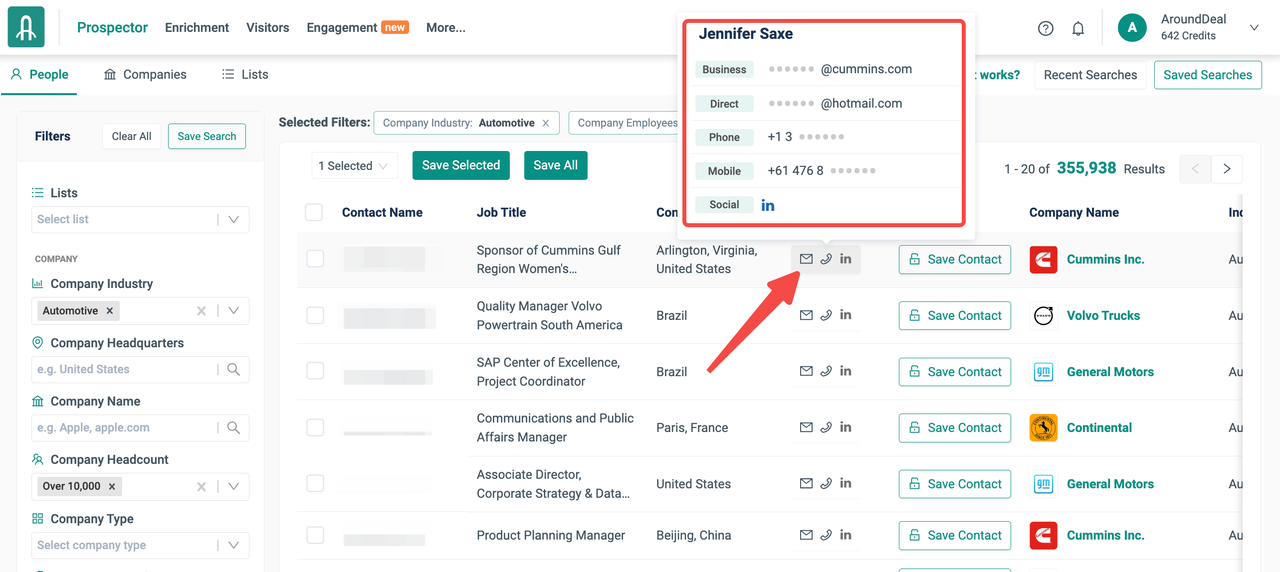Open the General Motors company link
Image resolution: width=1280 pixels, height=572 pixels.
[x=1109, y=371]
